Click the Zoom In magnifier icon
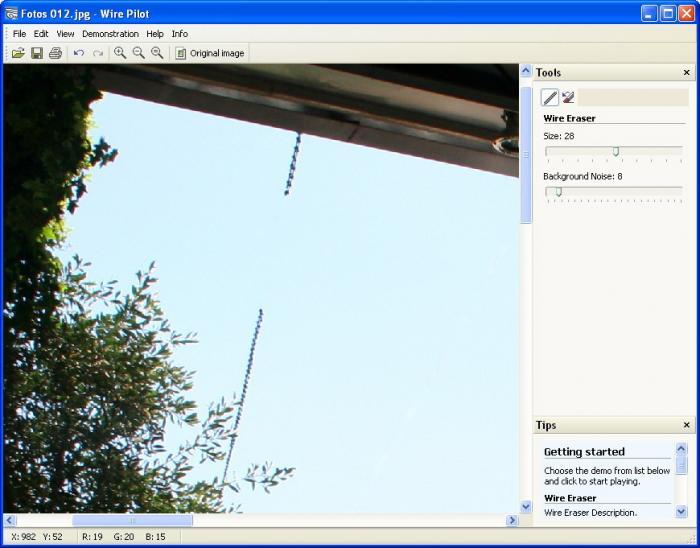The width and height of the screenshot is (700, 548). [120, 53]
